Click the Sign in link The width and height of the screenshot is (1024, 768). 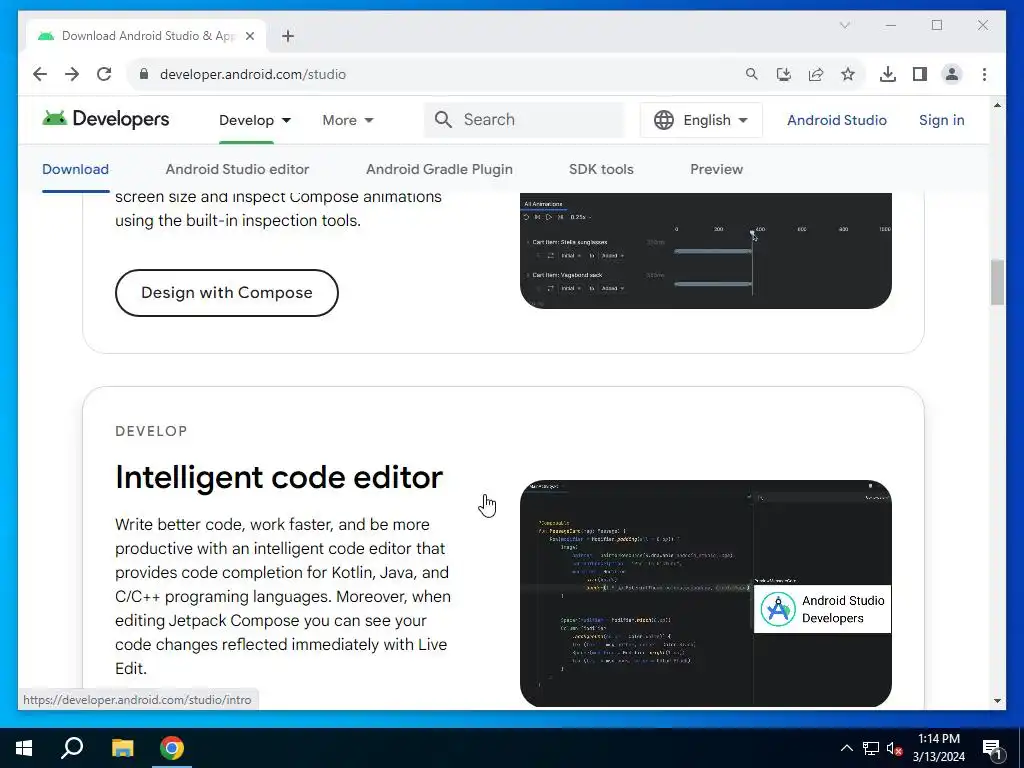click(x=941, y=120)
